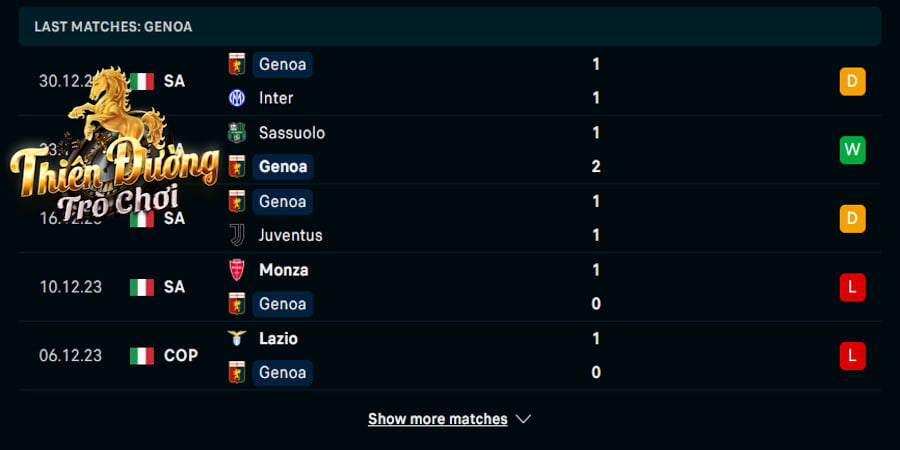Click the Sassuolo club crest icon
This screenshot has width=900, height=450.
tap(236, 133)
